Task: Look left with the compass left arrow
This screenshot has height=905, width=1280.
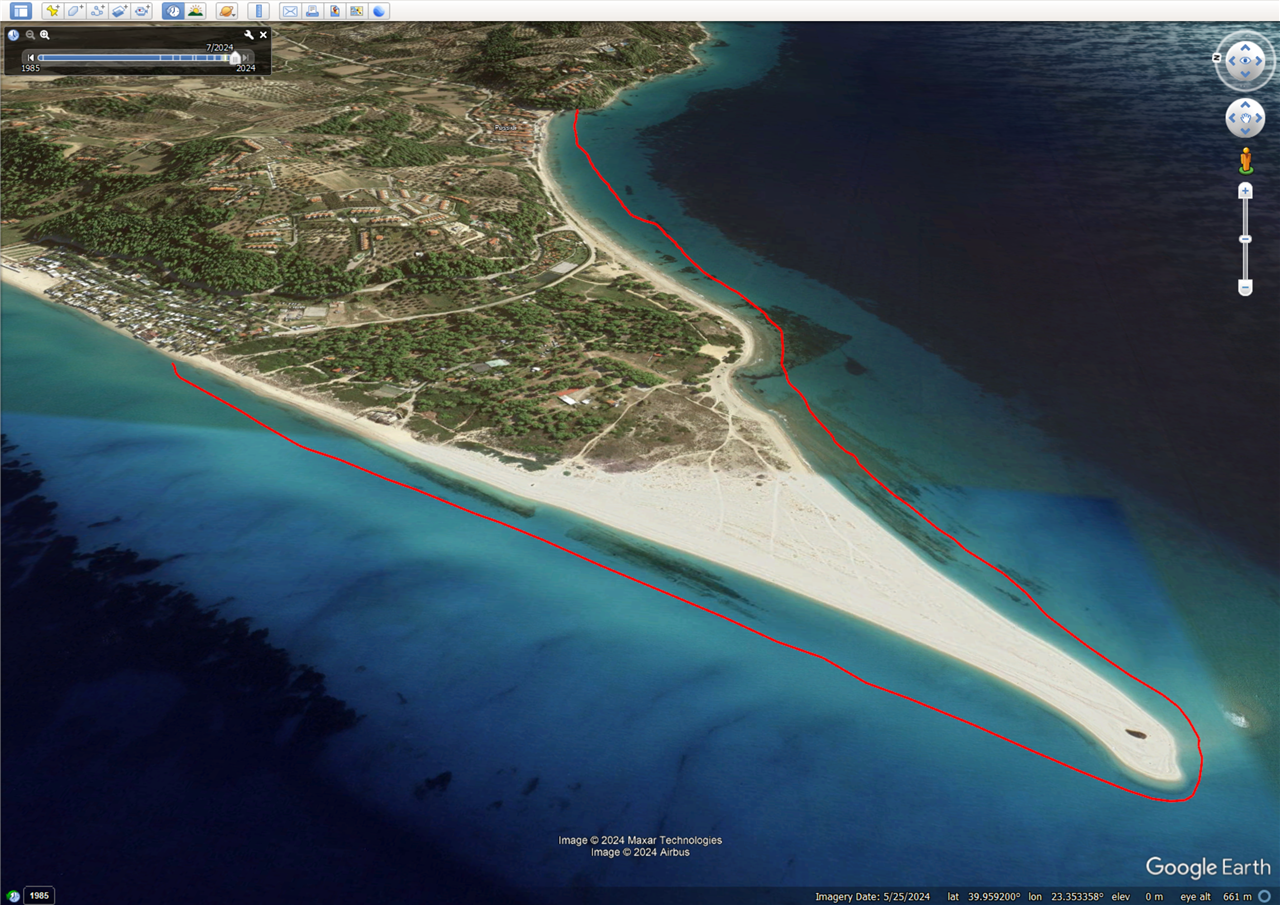Action: click(1231, 61)
